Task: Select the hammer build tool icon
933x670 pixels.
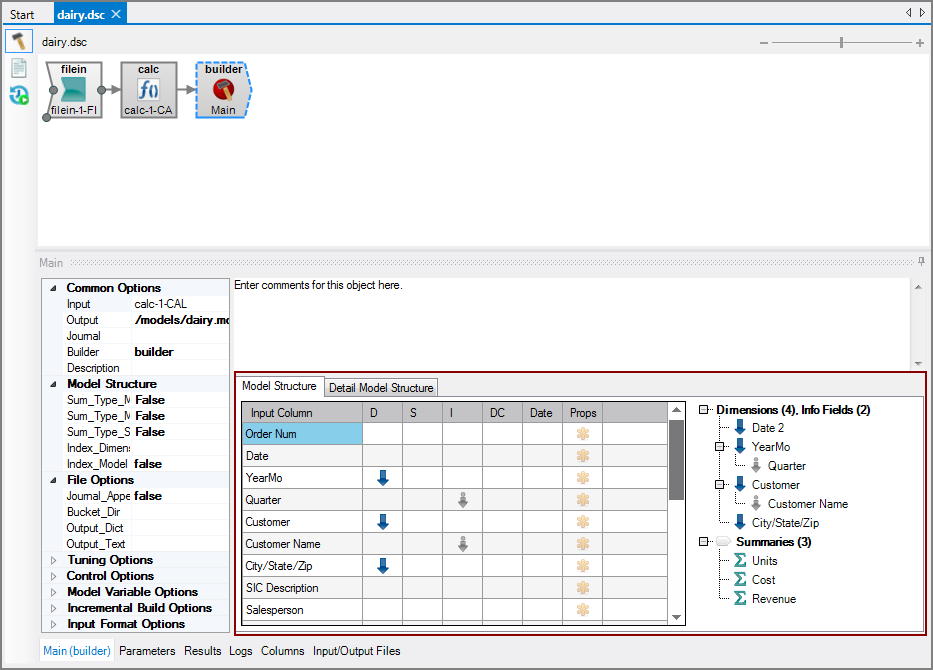Action: (18, 40)
